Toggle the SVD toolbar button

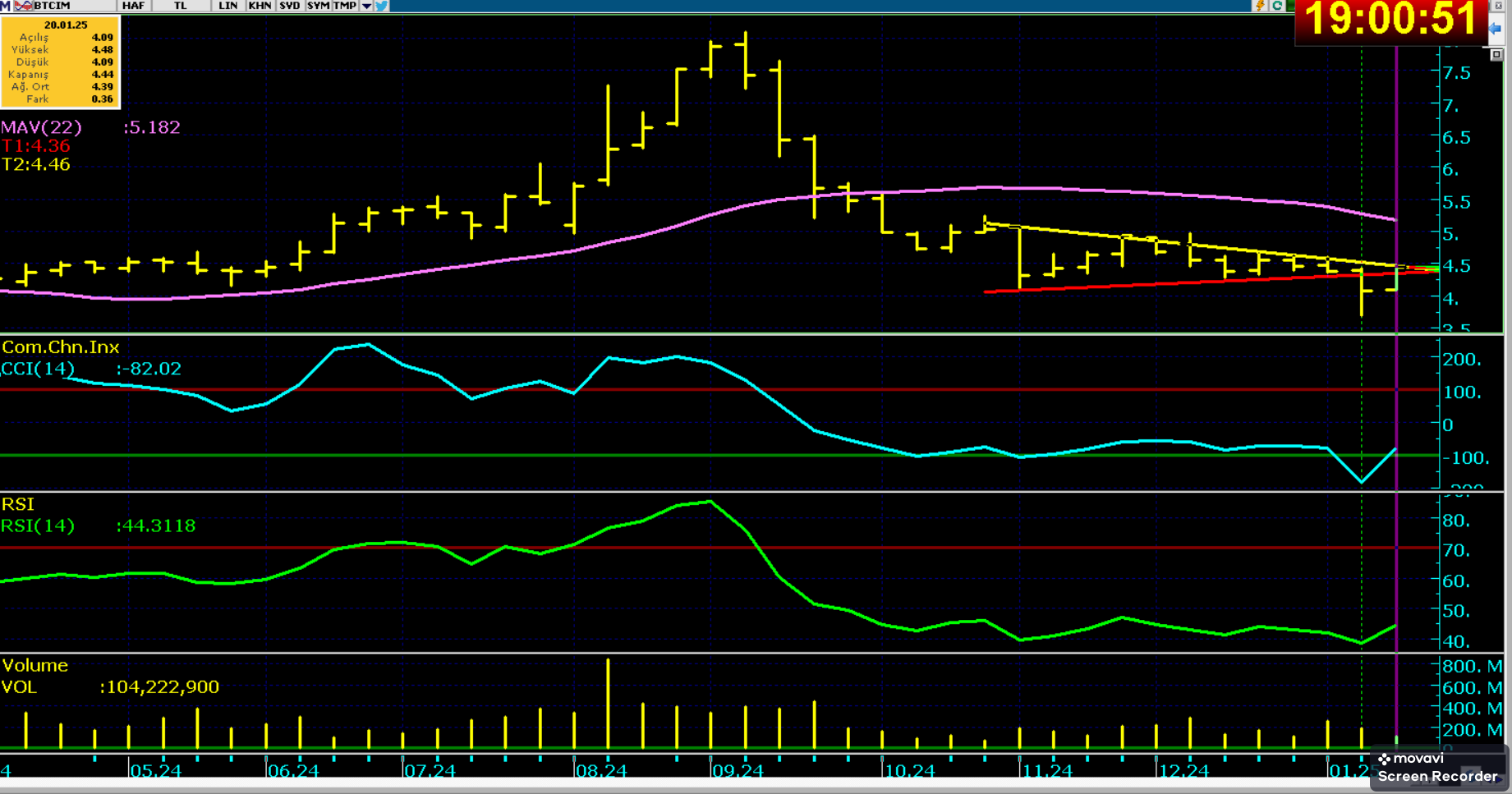(x=290, y=6)
